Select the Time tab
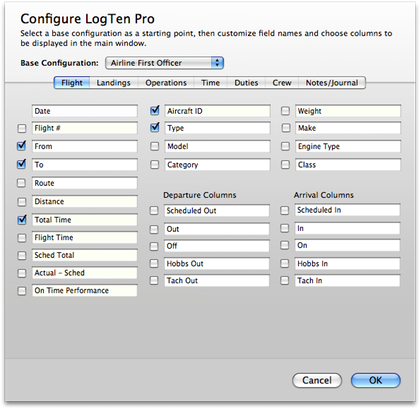420x409 pixels. pyautogui.click(x=210, y=83)
